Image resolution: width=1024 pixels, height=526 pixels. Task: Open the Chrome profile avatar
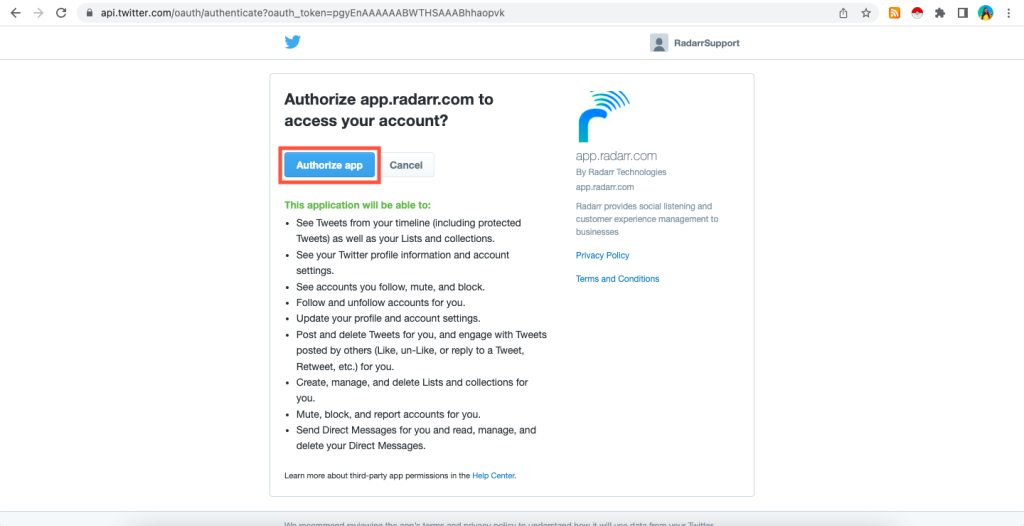click(x=985, y=13)
